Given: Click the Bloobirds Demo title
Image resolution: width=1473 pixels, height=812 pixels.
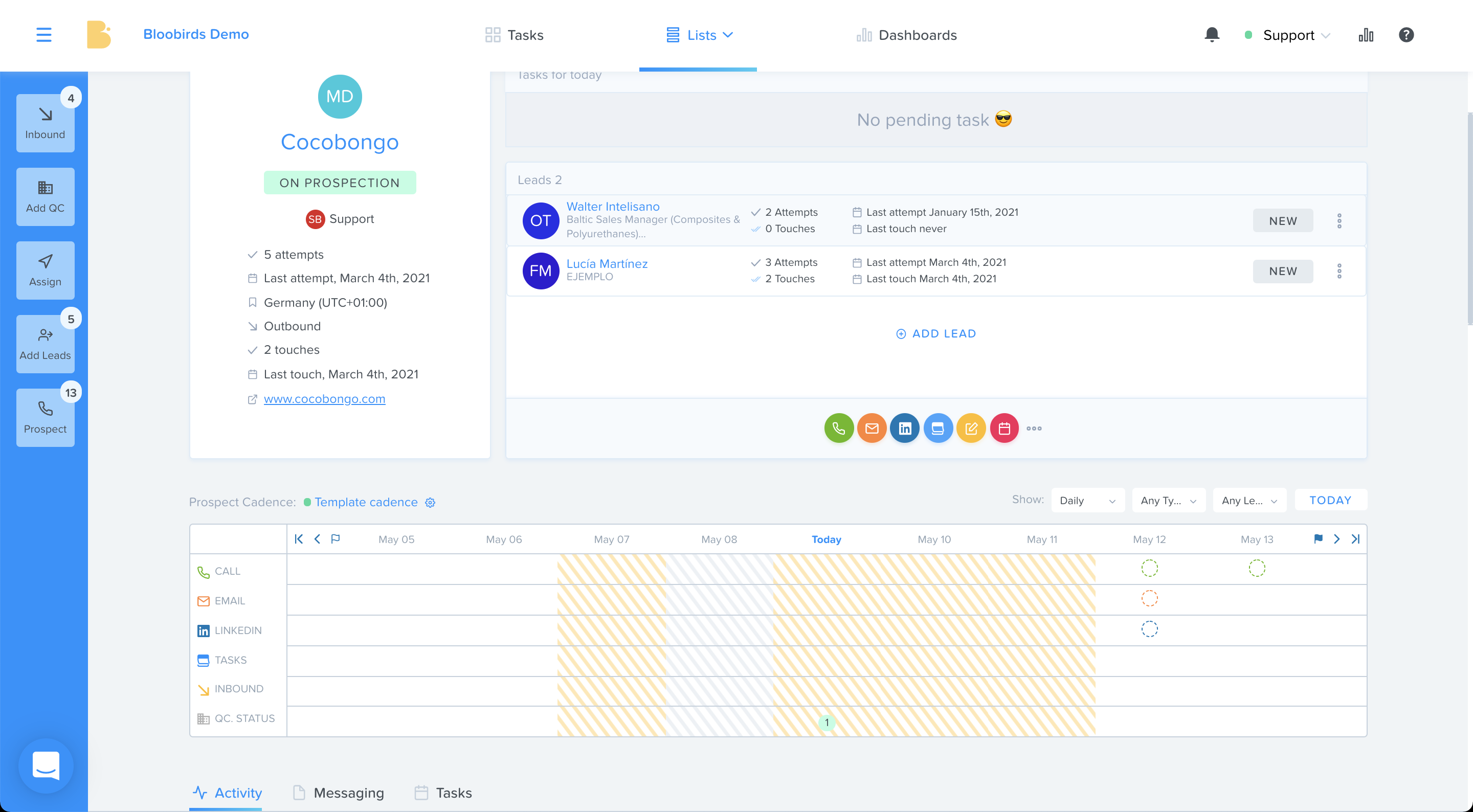Looking at the screenshot, I should click(x=196, y=34).
